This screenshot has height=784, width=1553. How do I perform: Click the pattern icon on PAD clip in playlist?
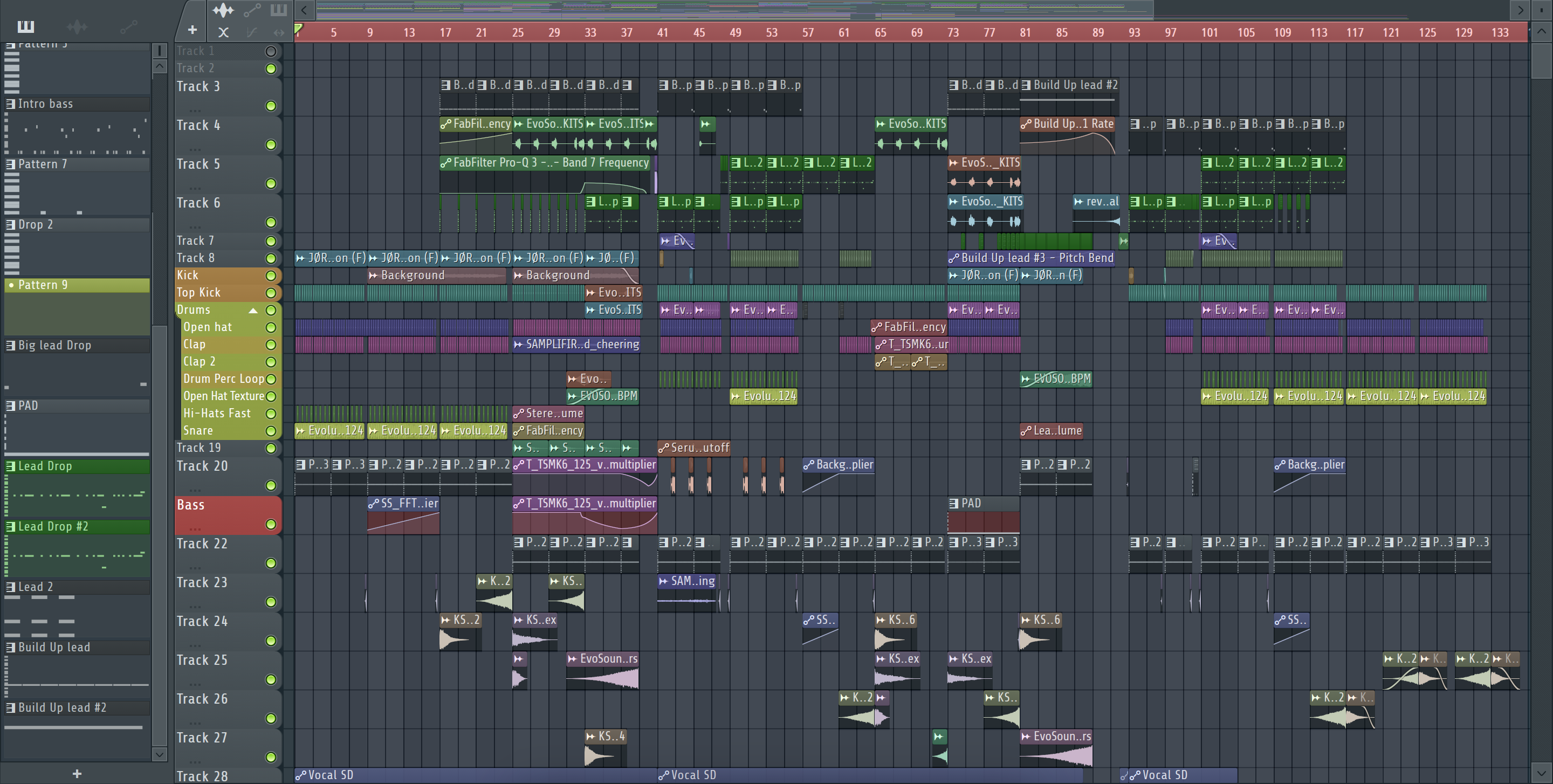tap(954, 503)
